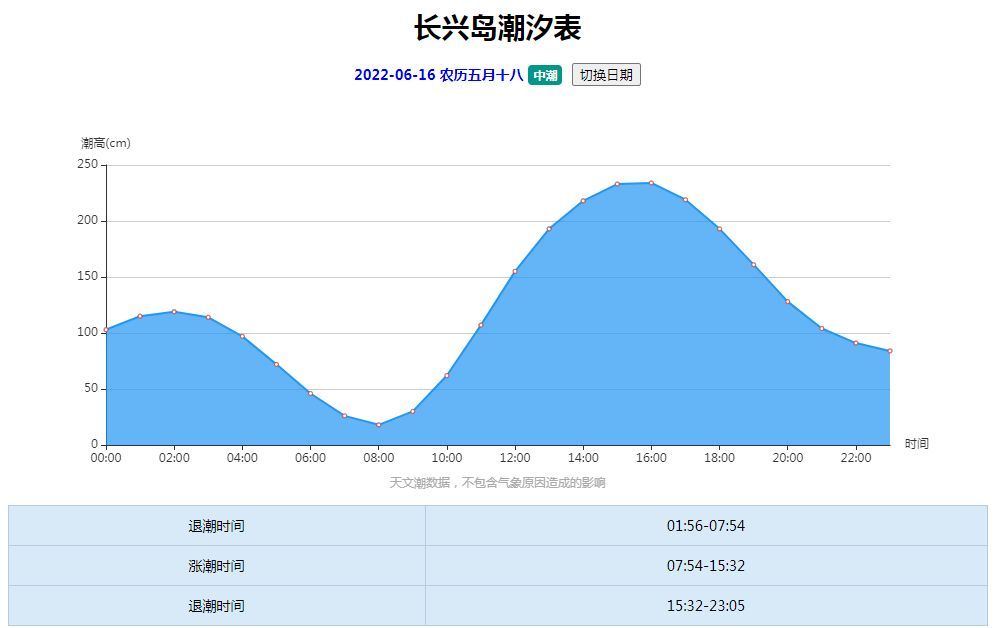Click the 23:00 final data point

click(890, 351)
